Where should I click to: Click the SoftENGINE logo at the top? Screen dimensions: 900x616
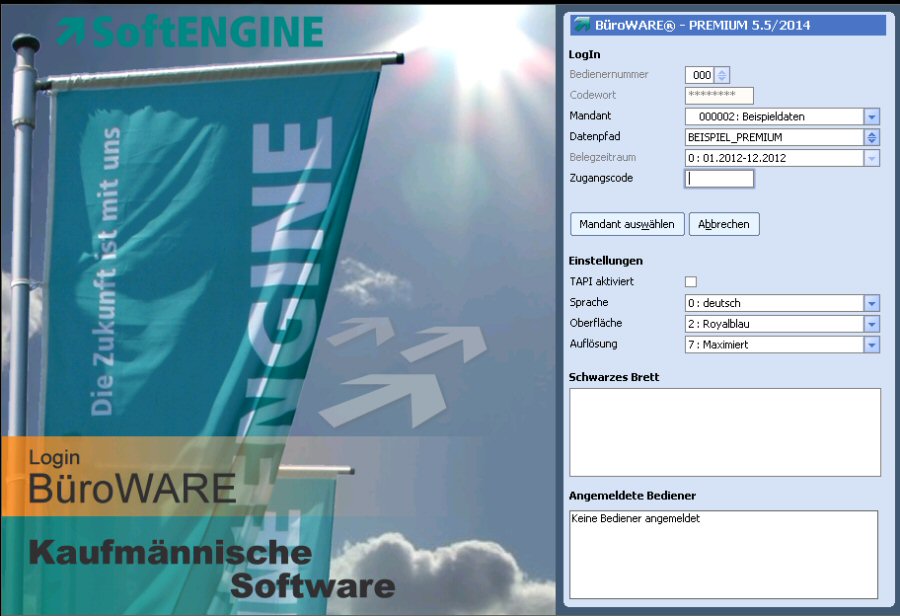coord(190,32)
